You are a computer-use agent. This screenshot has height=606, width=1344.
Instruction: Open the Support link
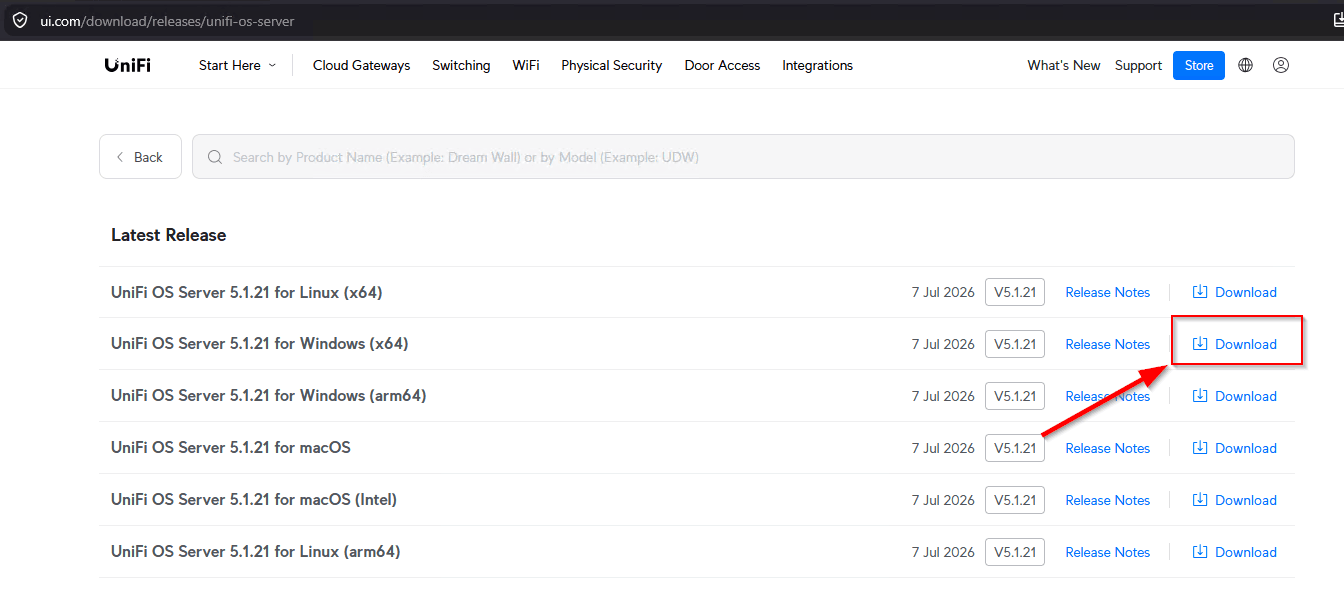point(1138,65)
